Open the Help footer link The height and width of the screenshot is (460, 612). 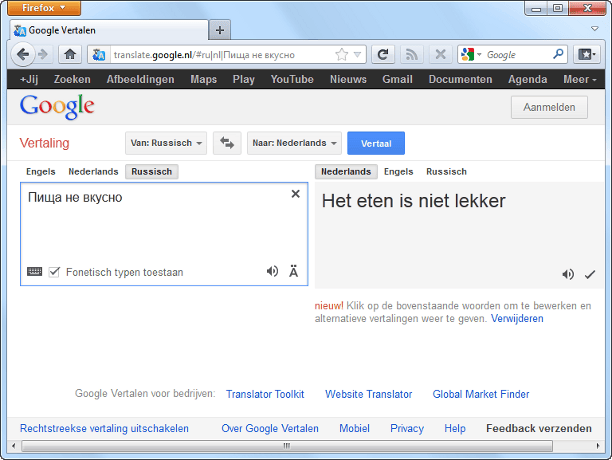pyautogui.click(x=455, y=428)
